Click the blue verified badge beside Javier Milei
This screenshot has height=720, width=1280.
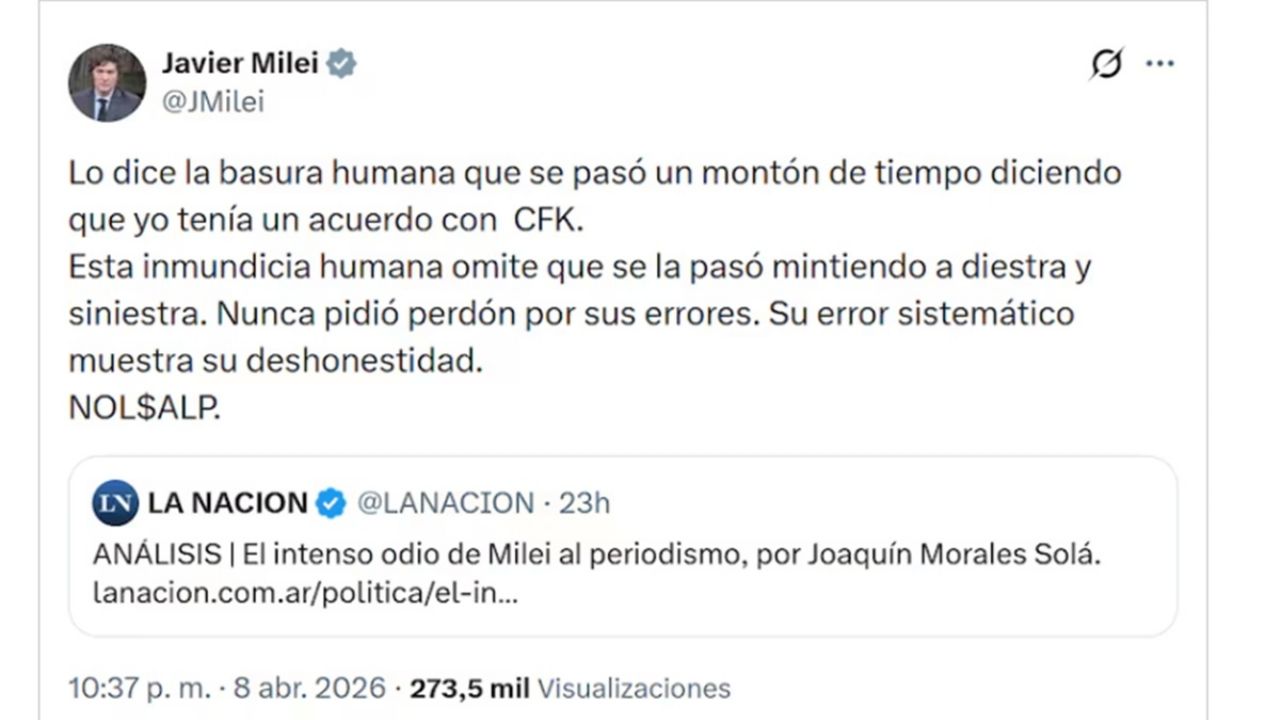[343, 64]
